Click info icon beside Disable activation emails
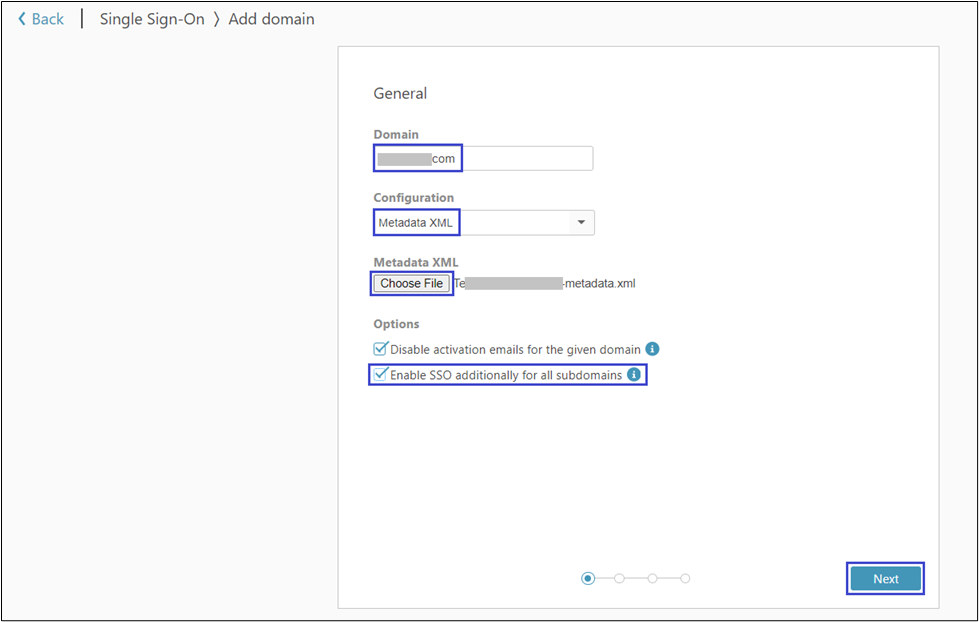979x622 pixels. (x=652, y=349)
